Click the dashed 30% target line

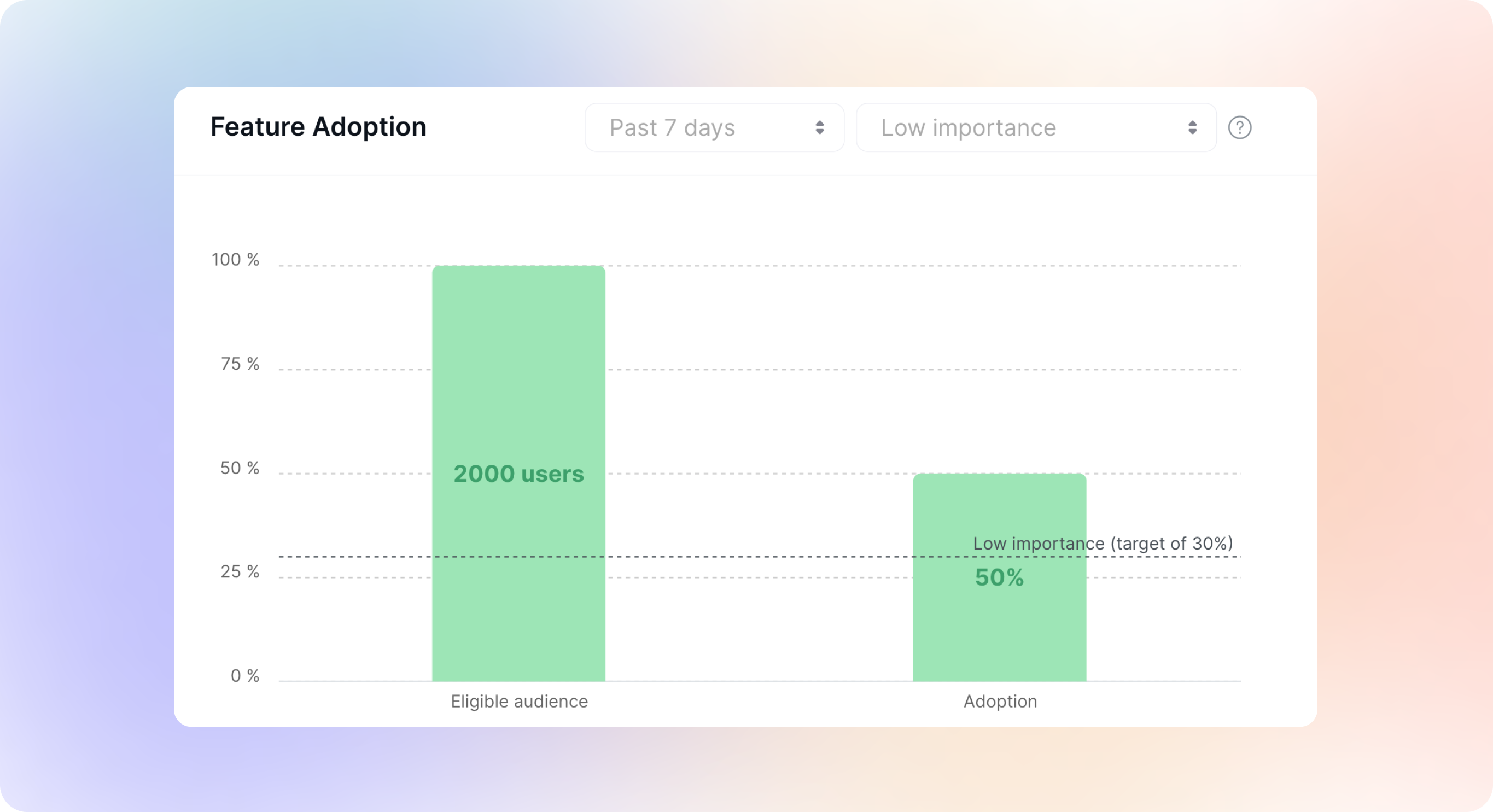pyautogui.click(x=759, y=557)
